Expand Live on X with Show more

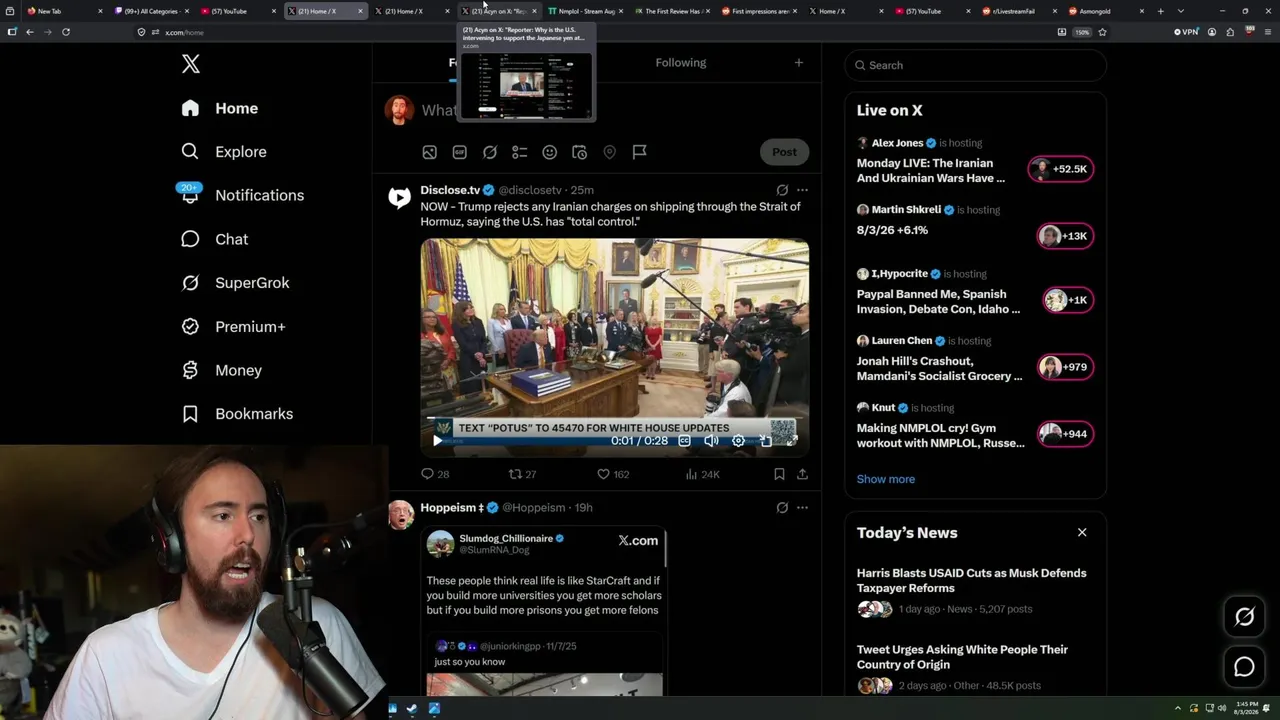(885, 479)
